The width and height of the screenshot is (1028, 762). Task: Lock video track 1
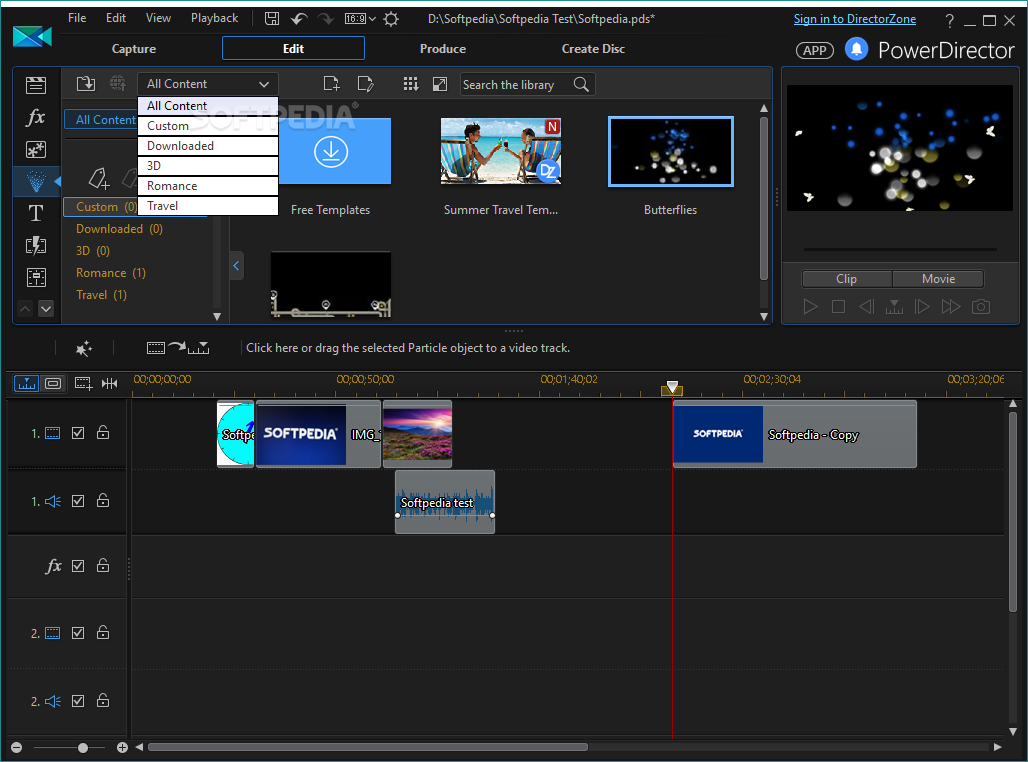click(103, 432)
